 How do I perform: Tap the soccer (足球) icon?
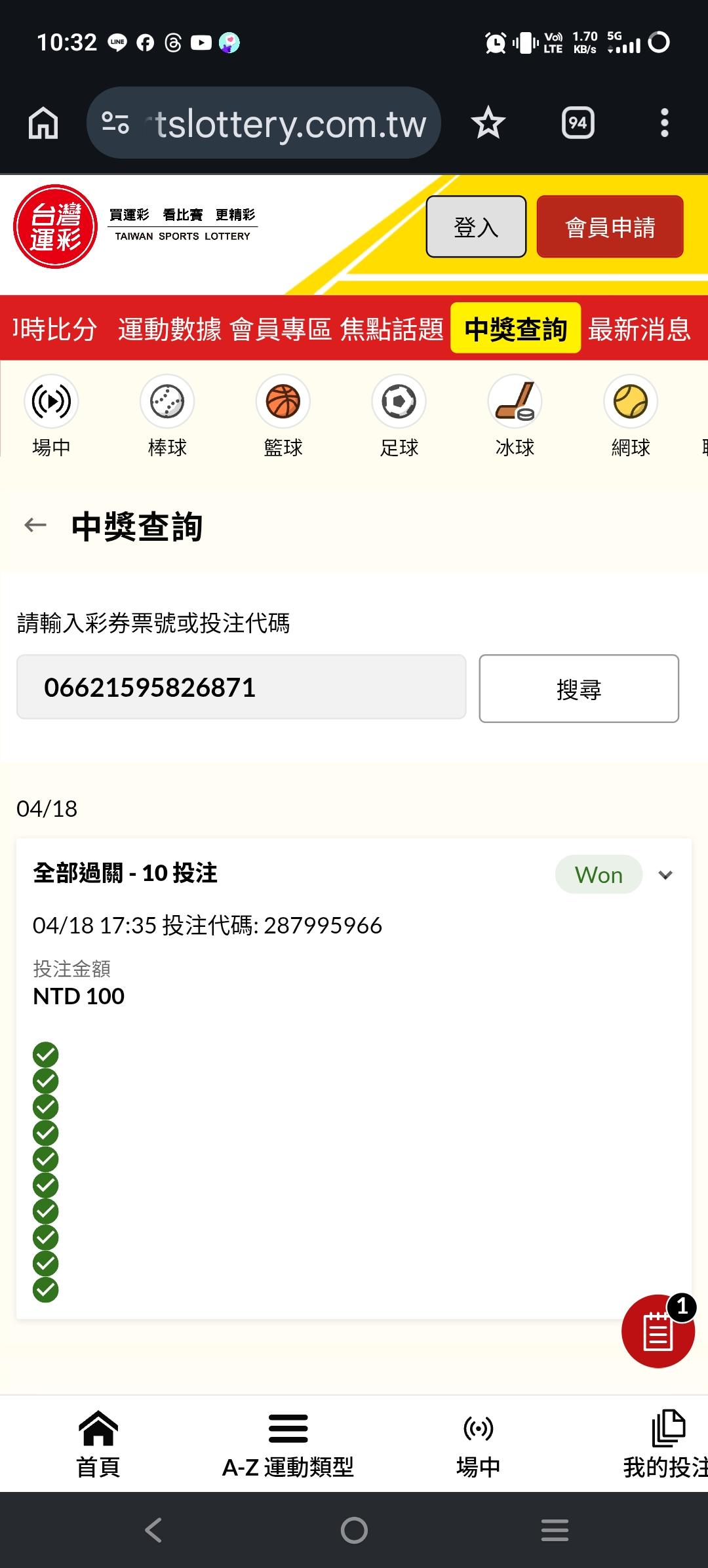pos(399,402)
